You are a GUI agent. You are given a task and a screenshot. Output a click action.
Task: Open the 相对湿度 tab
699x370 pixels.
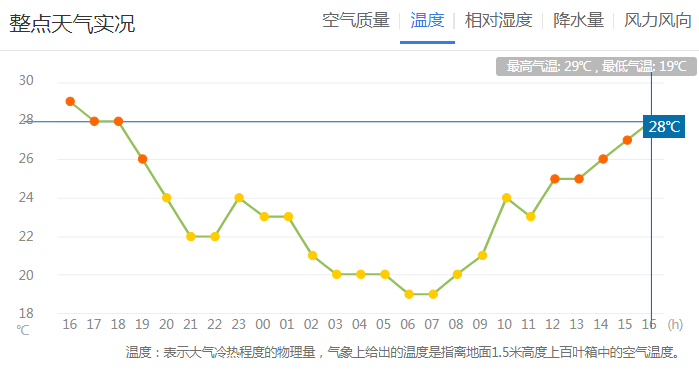498,21
